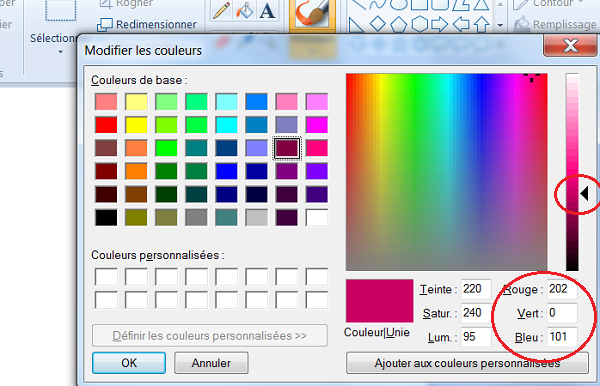Choose the diamond shape
The width and height of the screenshot is (600, 386).
tap(378, 24)
